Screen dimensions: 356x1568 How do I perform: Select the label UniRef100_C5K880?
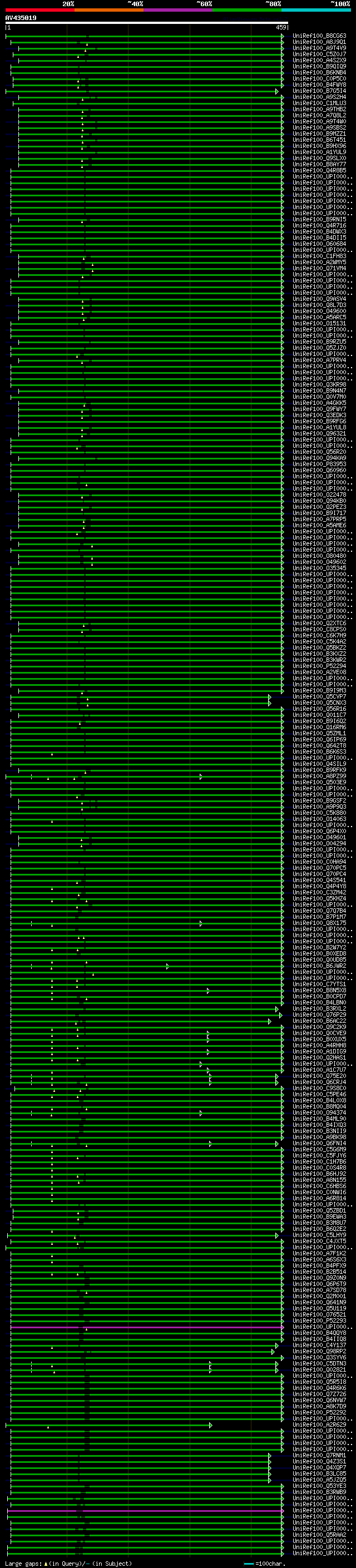pyautogui.click(x=319, y=813)
